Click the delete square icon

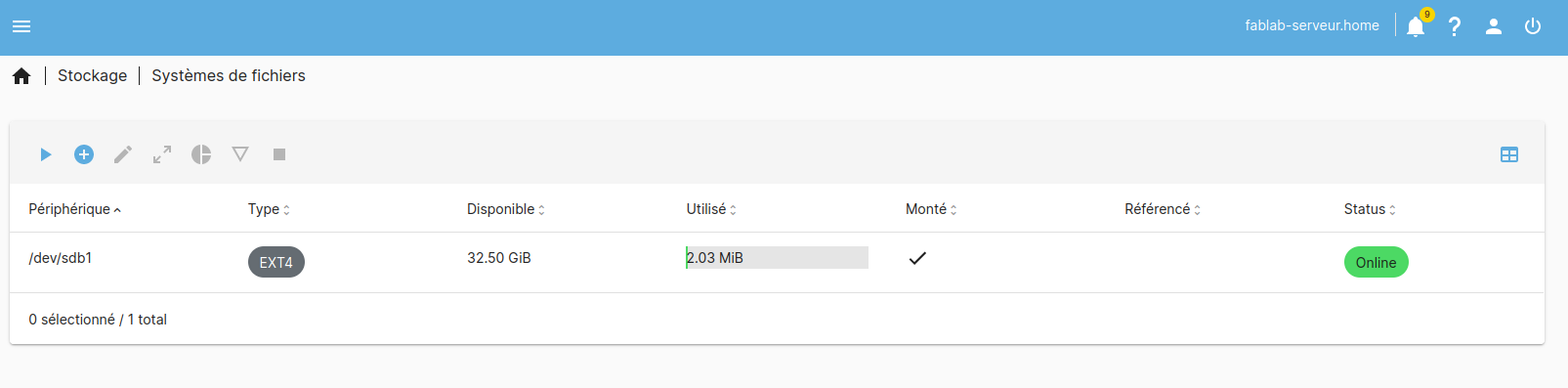[279, 154]
